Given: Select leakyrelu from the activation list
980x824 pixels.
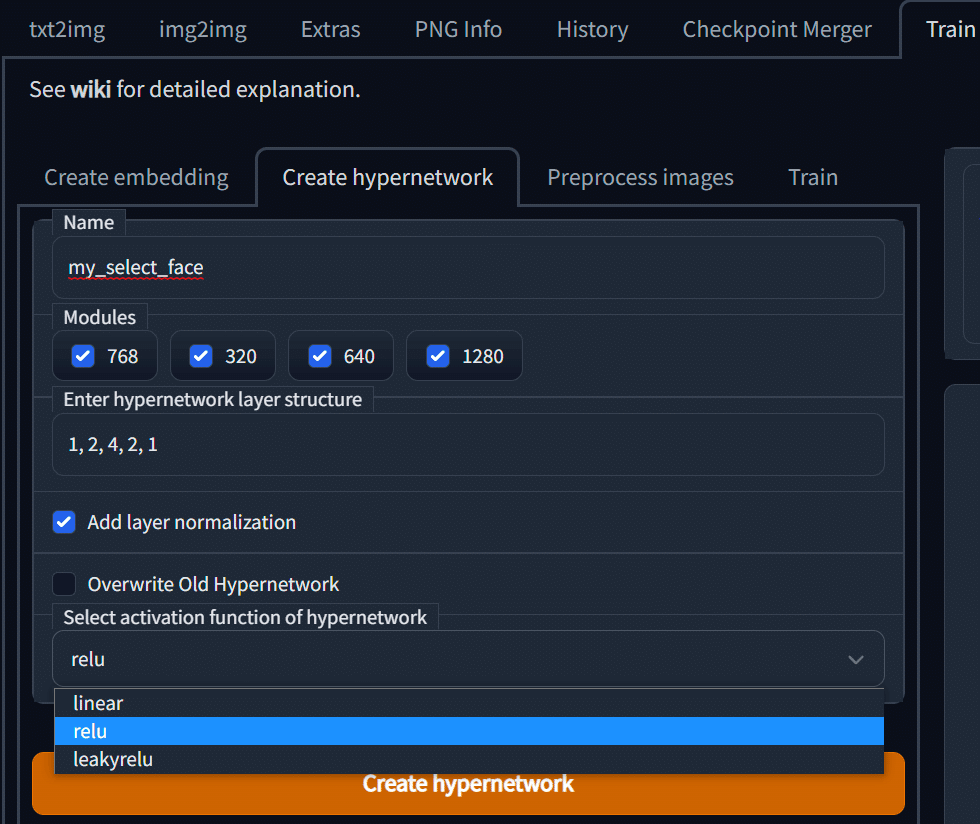Looking at the screenshot, I should 112,759.
